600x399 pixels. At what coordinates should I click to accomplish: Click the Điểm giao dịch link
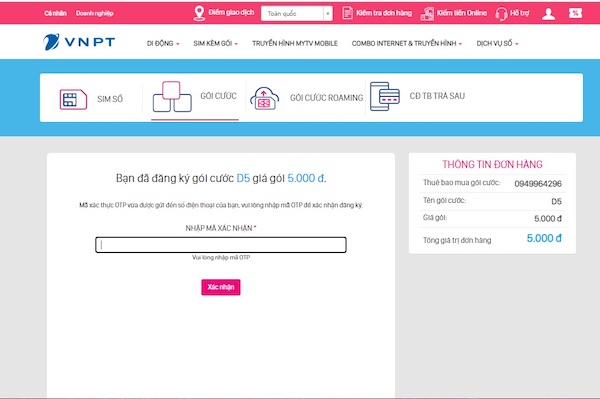231,13
